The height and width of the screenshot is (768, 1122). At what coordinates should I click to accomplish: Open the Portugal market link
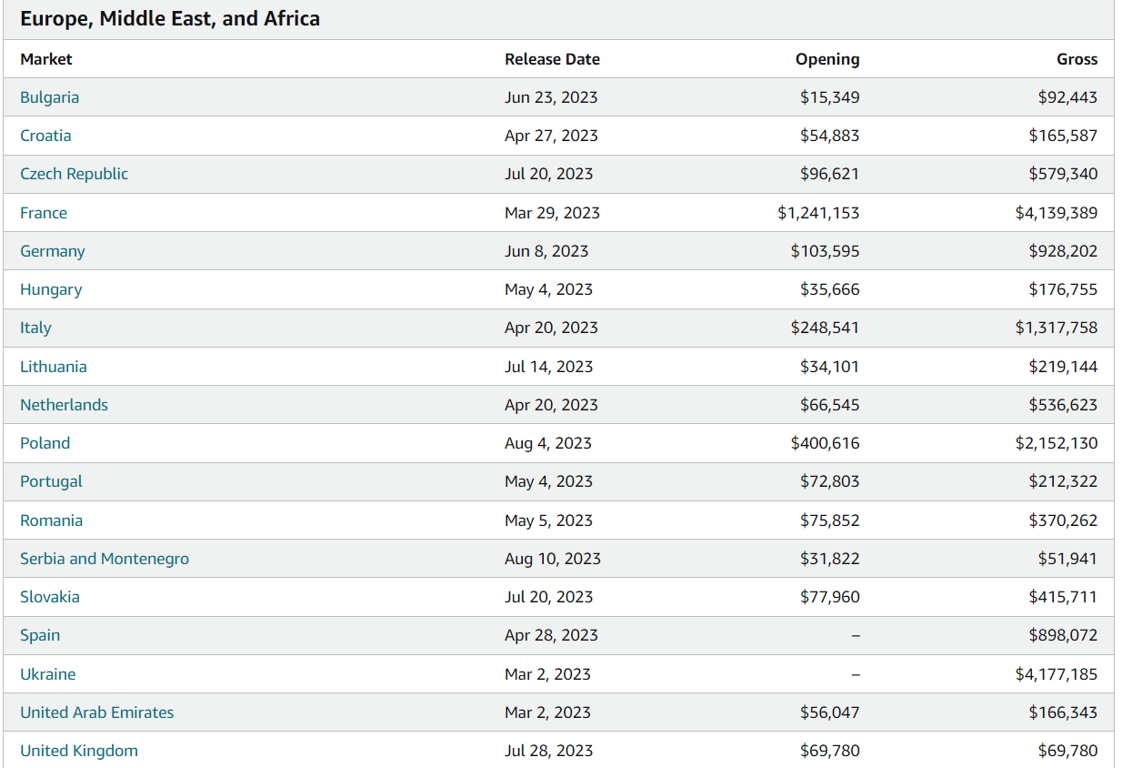(51, 481)
